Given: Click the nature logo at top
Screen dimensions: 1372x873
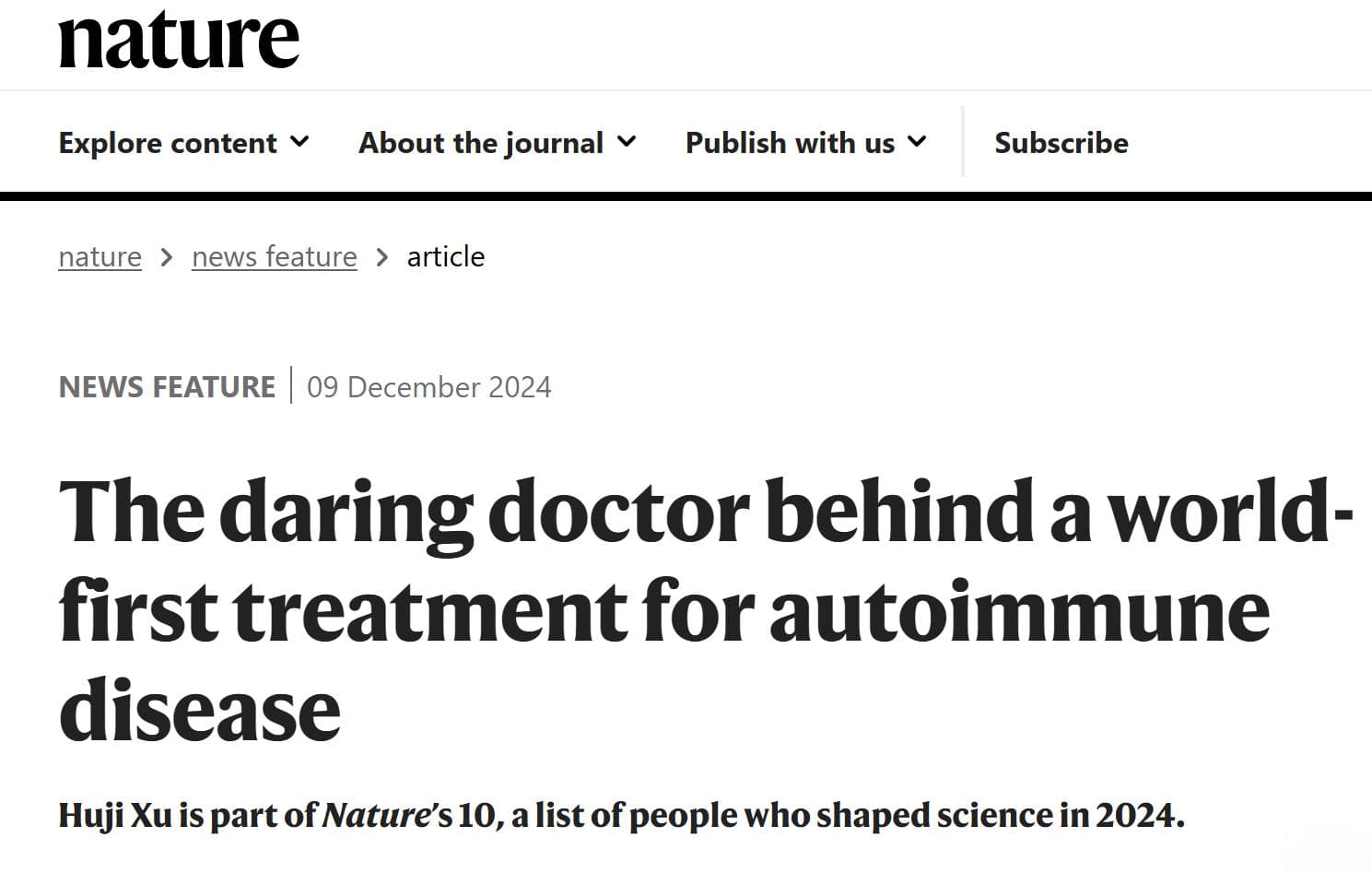Looking at the screenshot, I should (x=179, y=39).
